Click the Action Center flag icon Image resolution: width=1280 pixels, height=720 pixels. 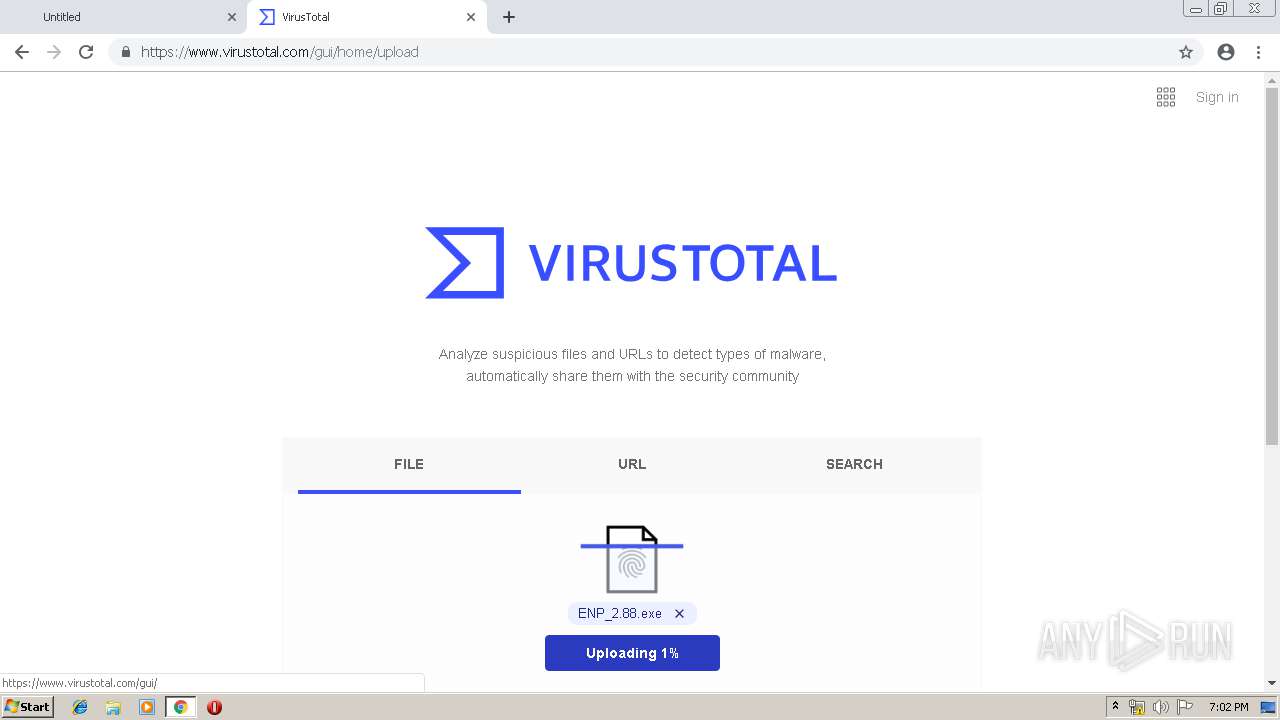1185,707
